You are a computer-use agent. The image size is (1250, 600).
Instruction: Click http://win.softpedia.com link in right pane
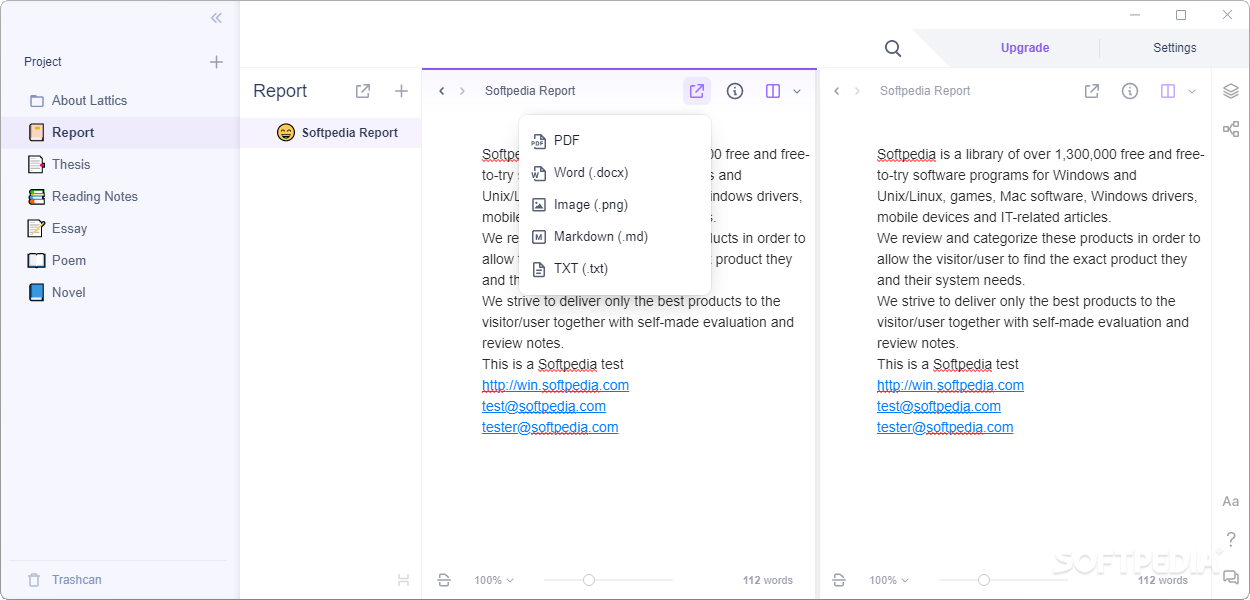(x=950, y=385)
